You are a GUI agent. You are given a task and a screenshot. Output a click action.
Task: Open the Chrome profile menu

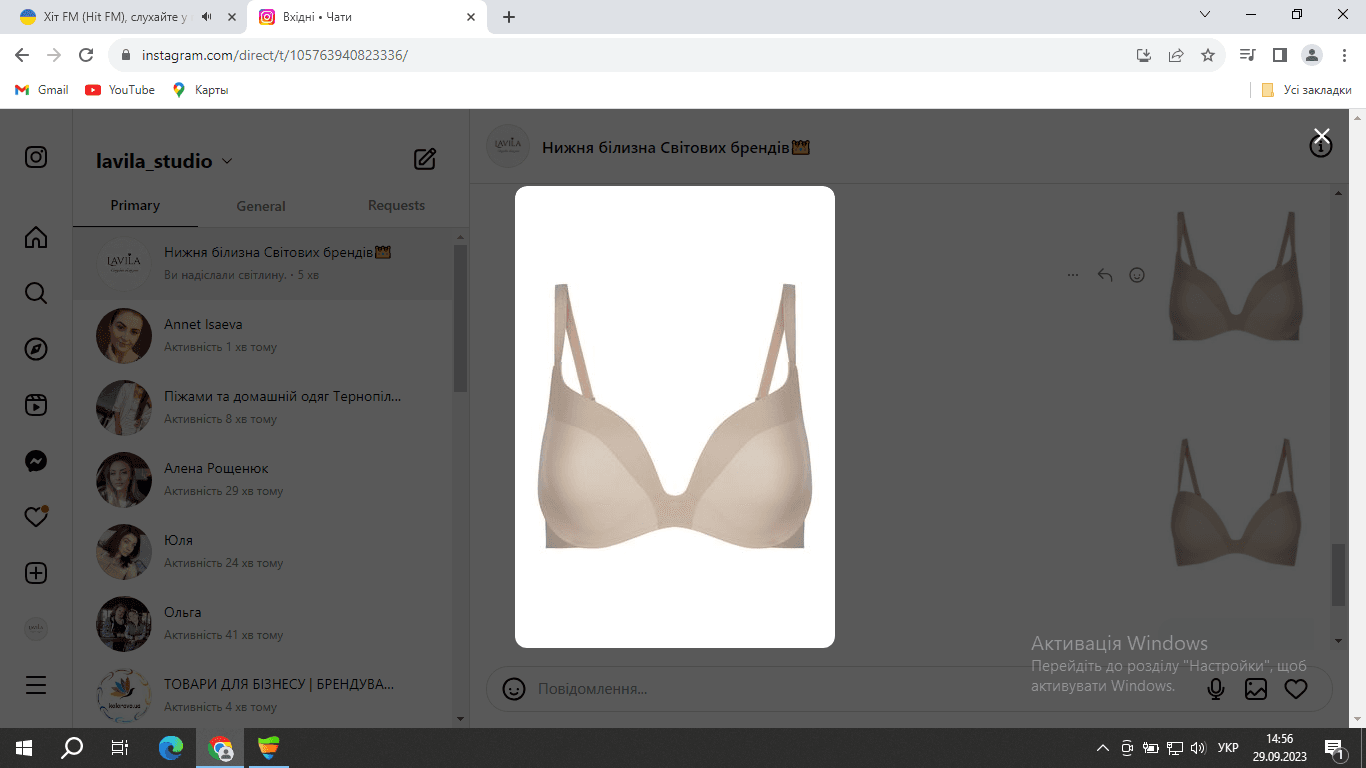tap(1312, 55)
